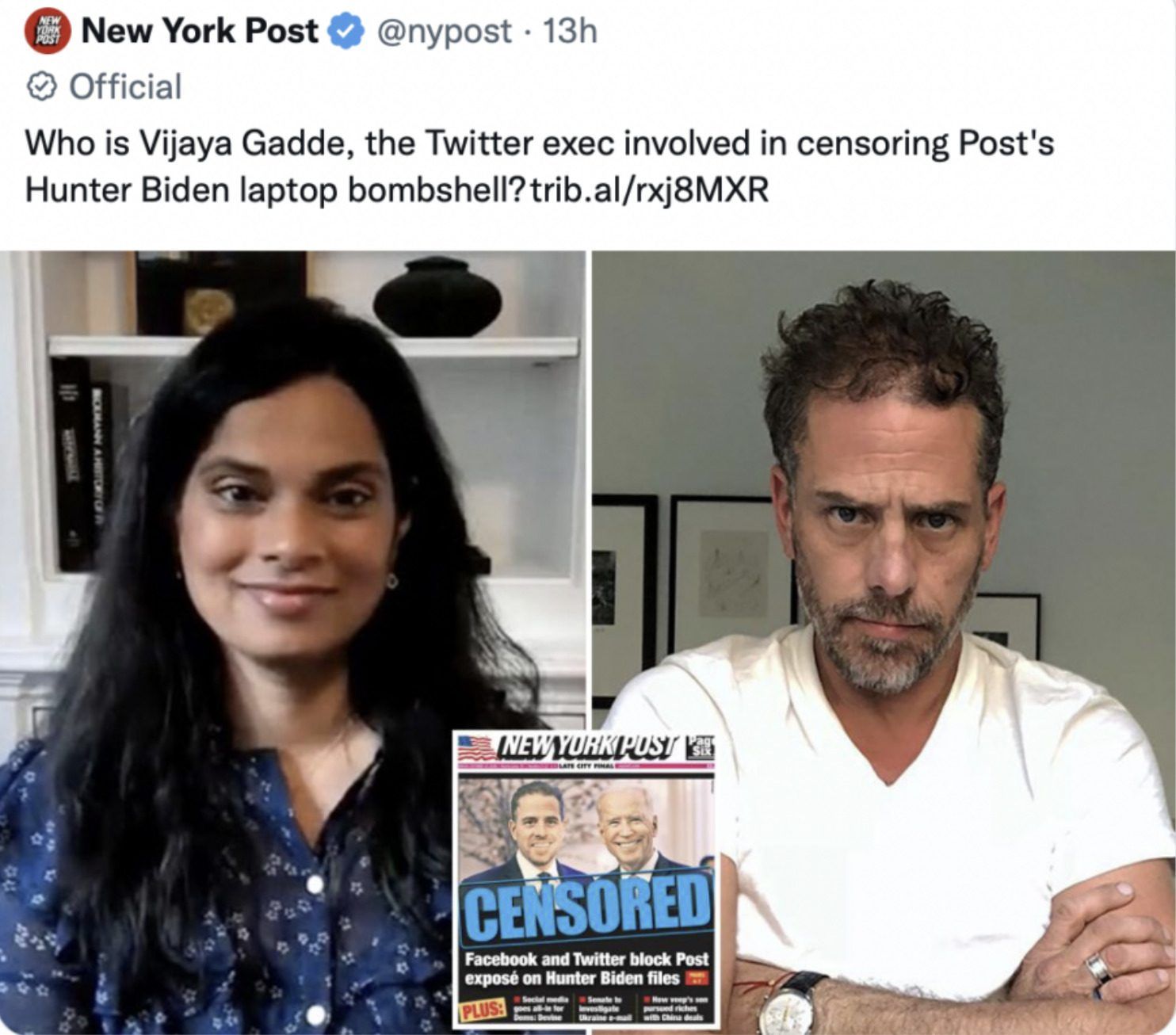Screen dimensions: 1176x1035
Task: Click the blue verified checkmark badge
Action: click(x=346, y=32)
